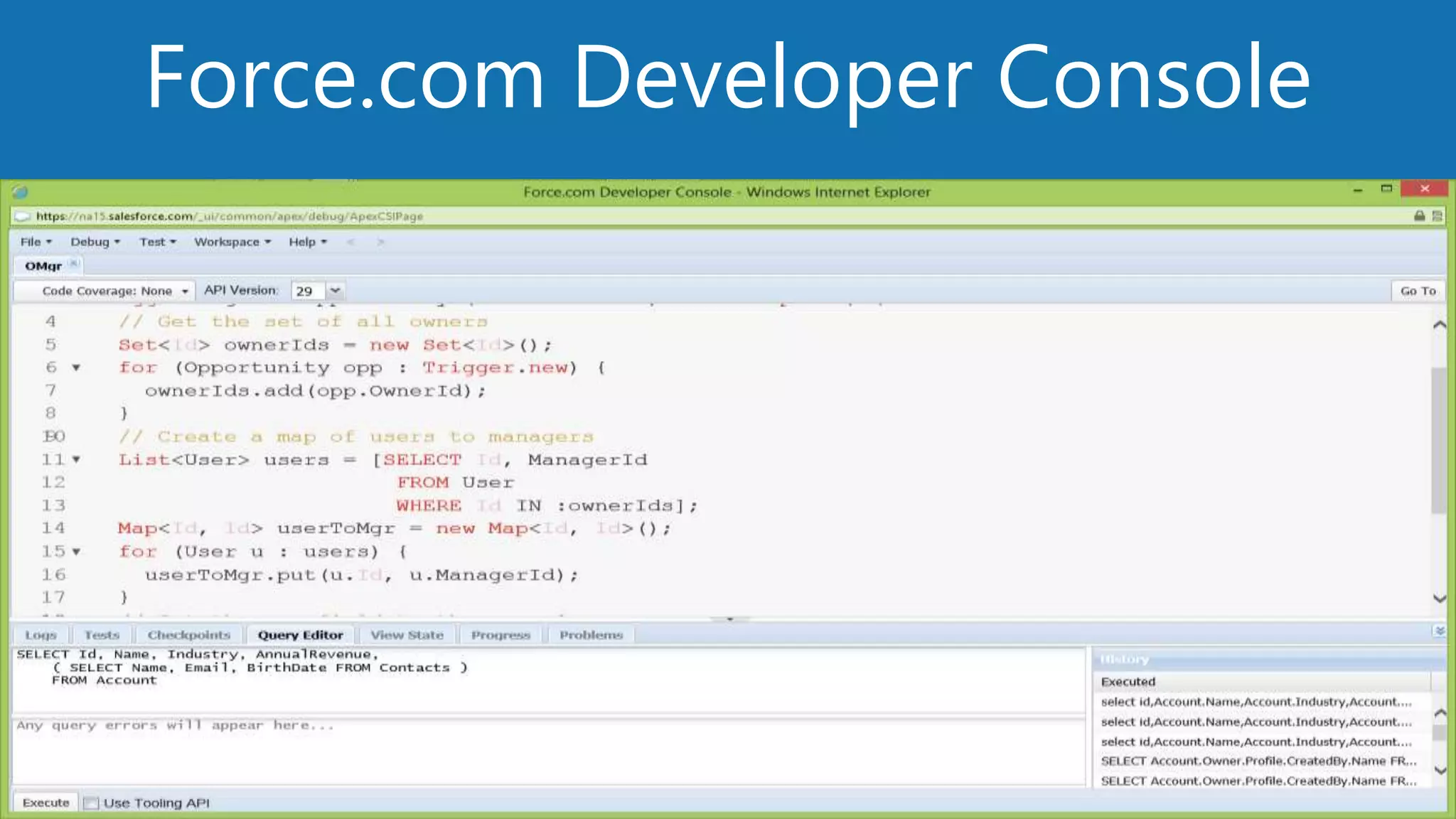Open the Workspace menu
The width and height of the screenshot is (1456, 819).
pos(232,242)
